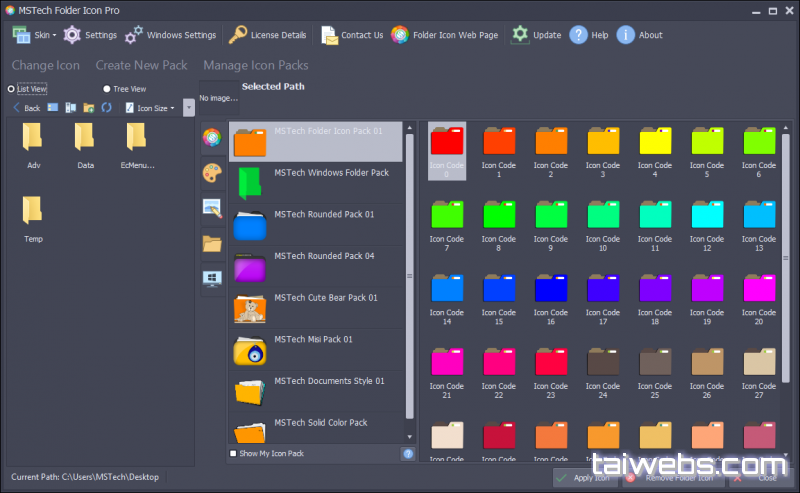Click the refresh icon in folder toolbar

106,107
